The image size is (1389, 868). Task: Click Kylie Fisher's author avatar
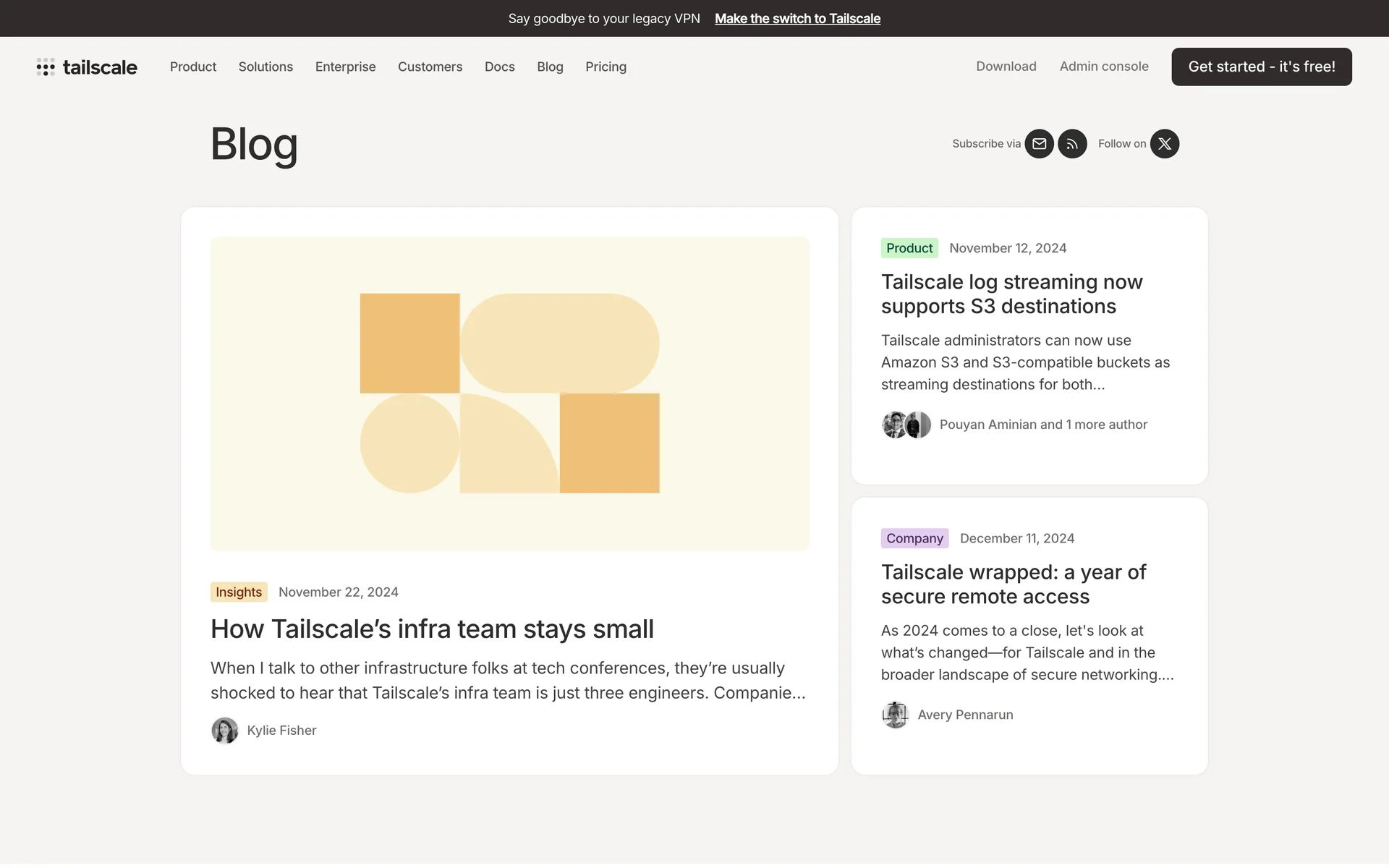pyautogui.click(x=224, y=731)
